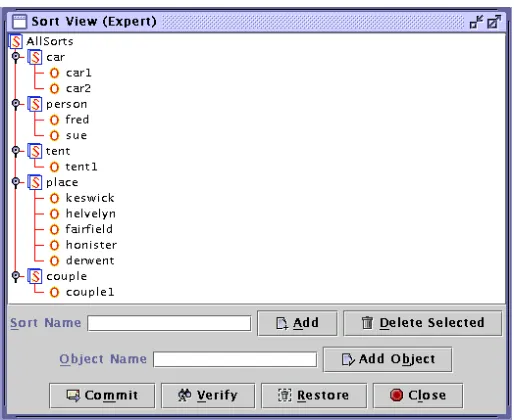The height and width of the screenshot is (420, 514).
Task: Click the sort icon beside car
Action: 35,57
